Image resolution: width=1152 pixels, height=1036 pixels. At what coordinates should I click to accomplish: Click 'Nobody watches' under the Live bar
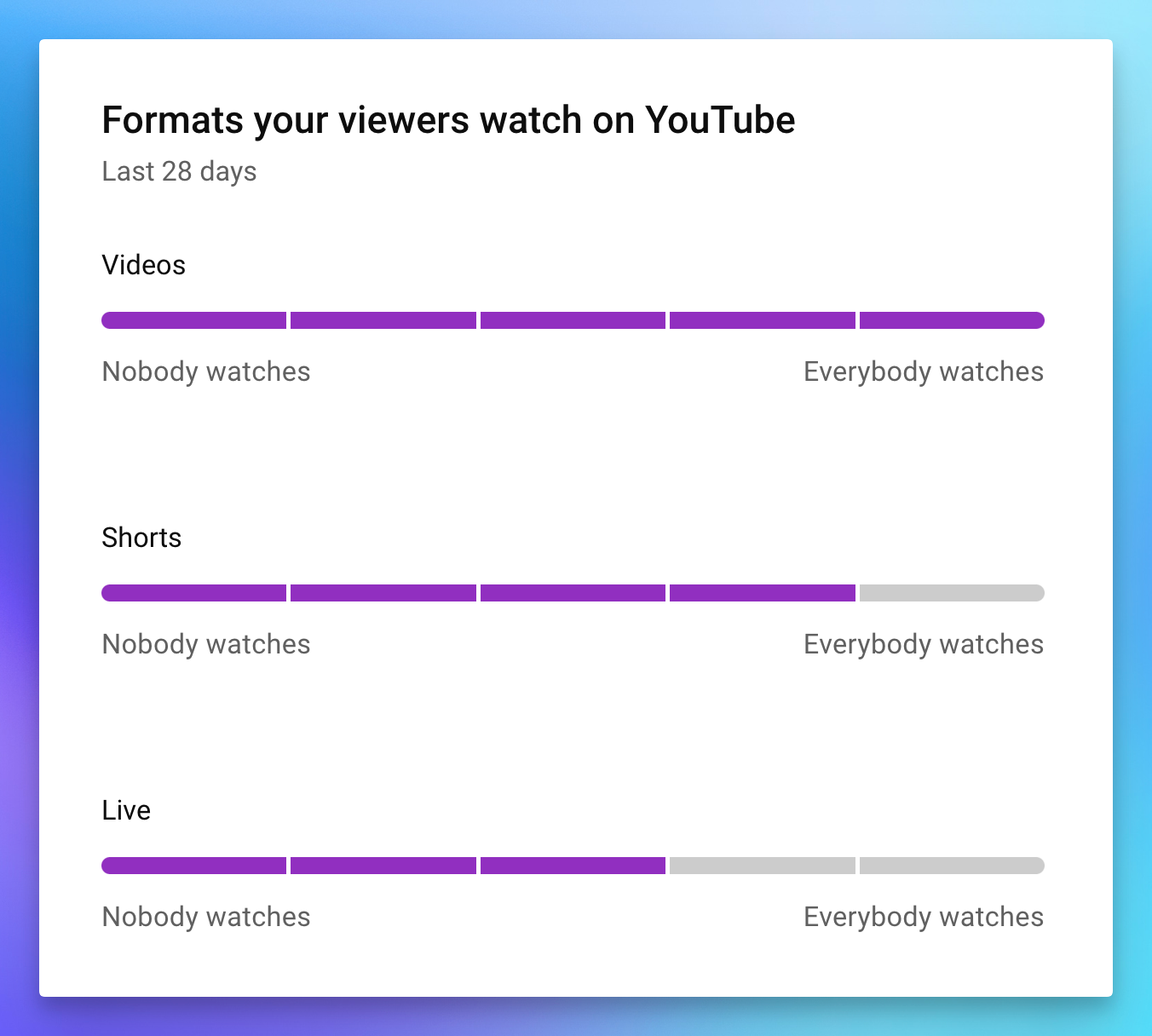(206, 917)
